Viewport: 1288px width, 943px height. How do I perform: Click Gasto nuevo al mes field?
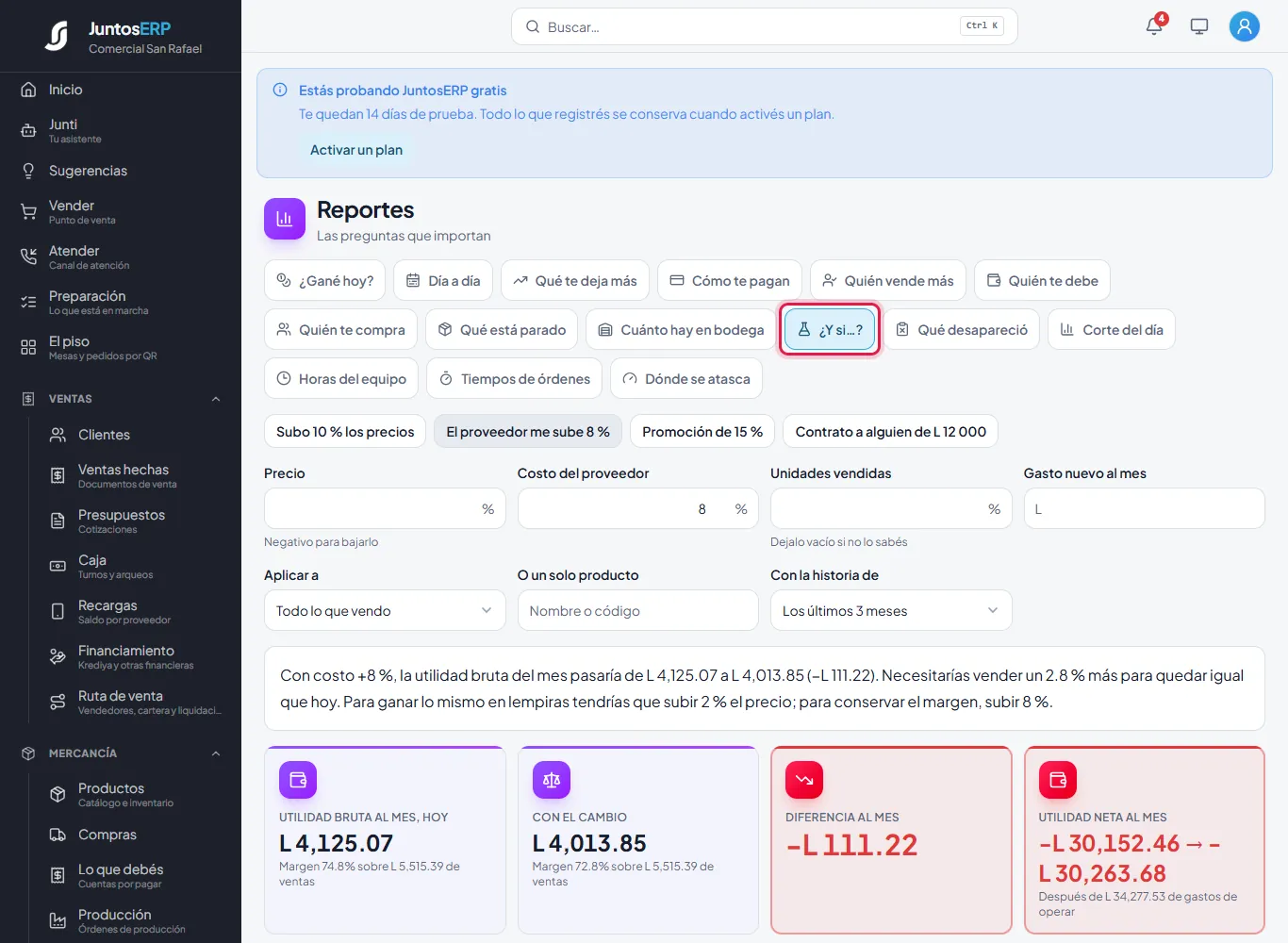pyautogui.click(x=1144, y=508)
